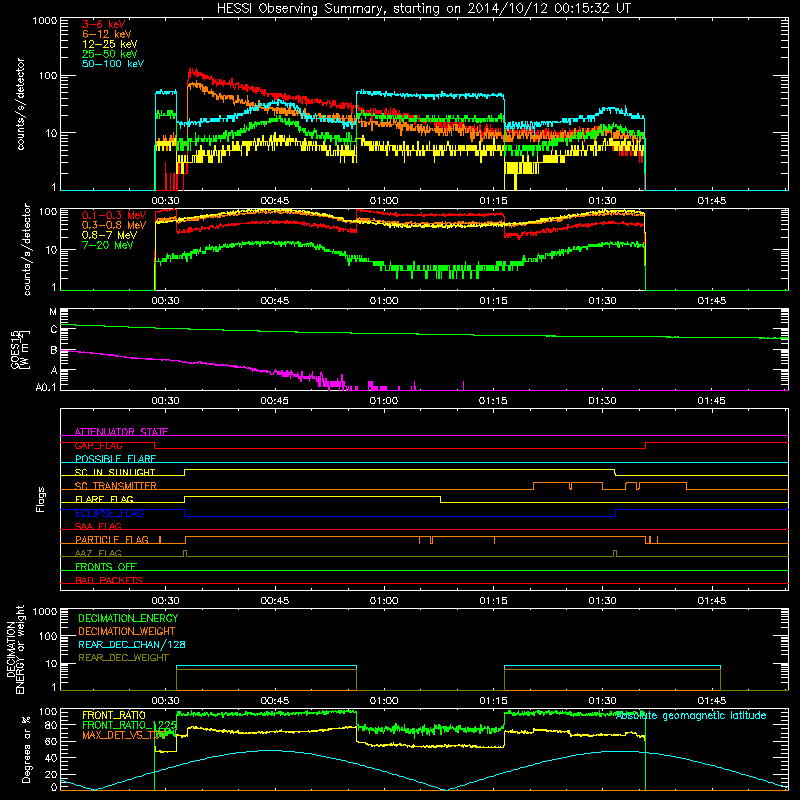This screenshot has width=800, height=800.
Task: Click the DECIMATION_WEIGHT legend label
Action: click(127, 631)
